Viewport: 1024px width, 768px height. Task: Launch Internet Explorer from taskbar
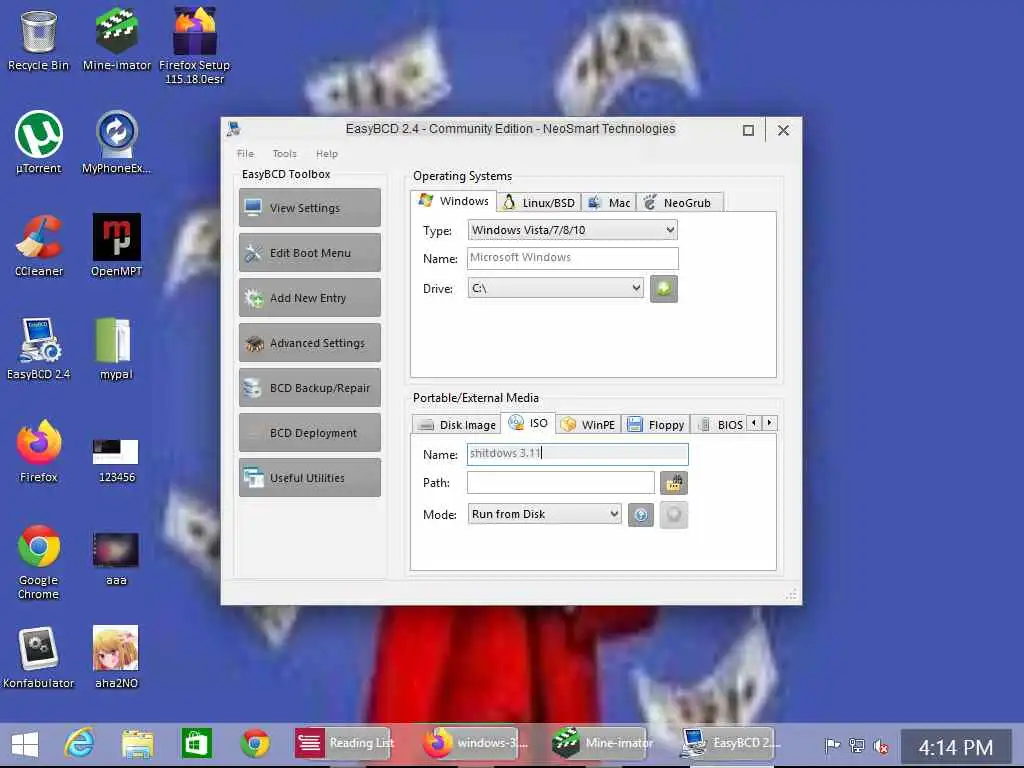click(x=79, y=744)
